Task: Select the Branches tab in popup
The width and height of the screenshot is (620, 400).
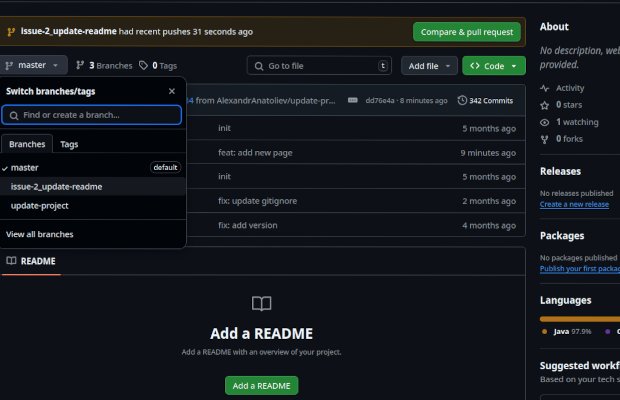Action: (27, 144)
